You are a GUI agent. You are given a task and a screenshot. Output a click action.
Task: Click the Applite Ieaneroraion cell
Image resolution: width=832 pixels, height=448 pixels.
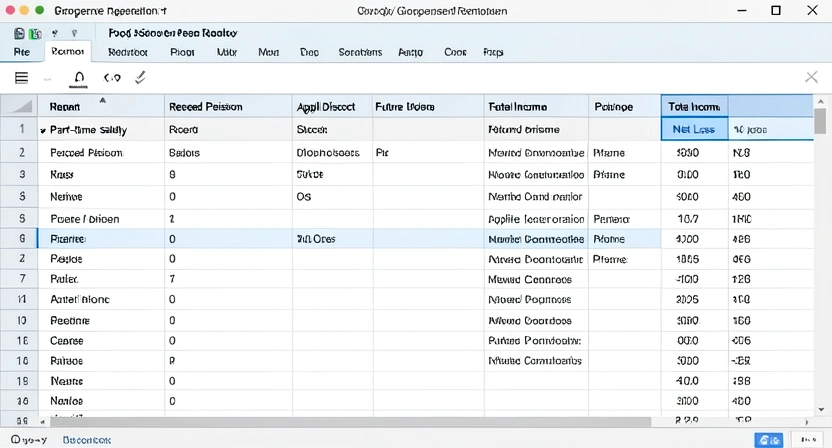coord(536,219)
